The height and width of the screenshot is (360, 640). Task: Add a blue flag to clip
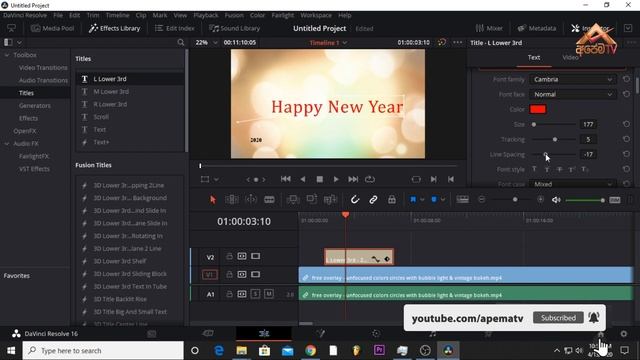413,200
